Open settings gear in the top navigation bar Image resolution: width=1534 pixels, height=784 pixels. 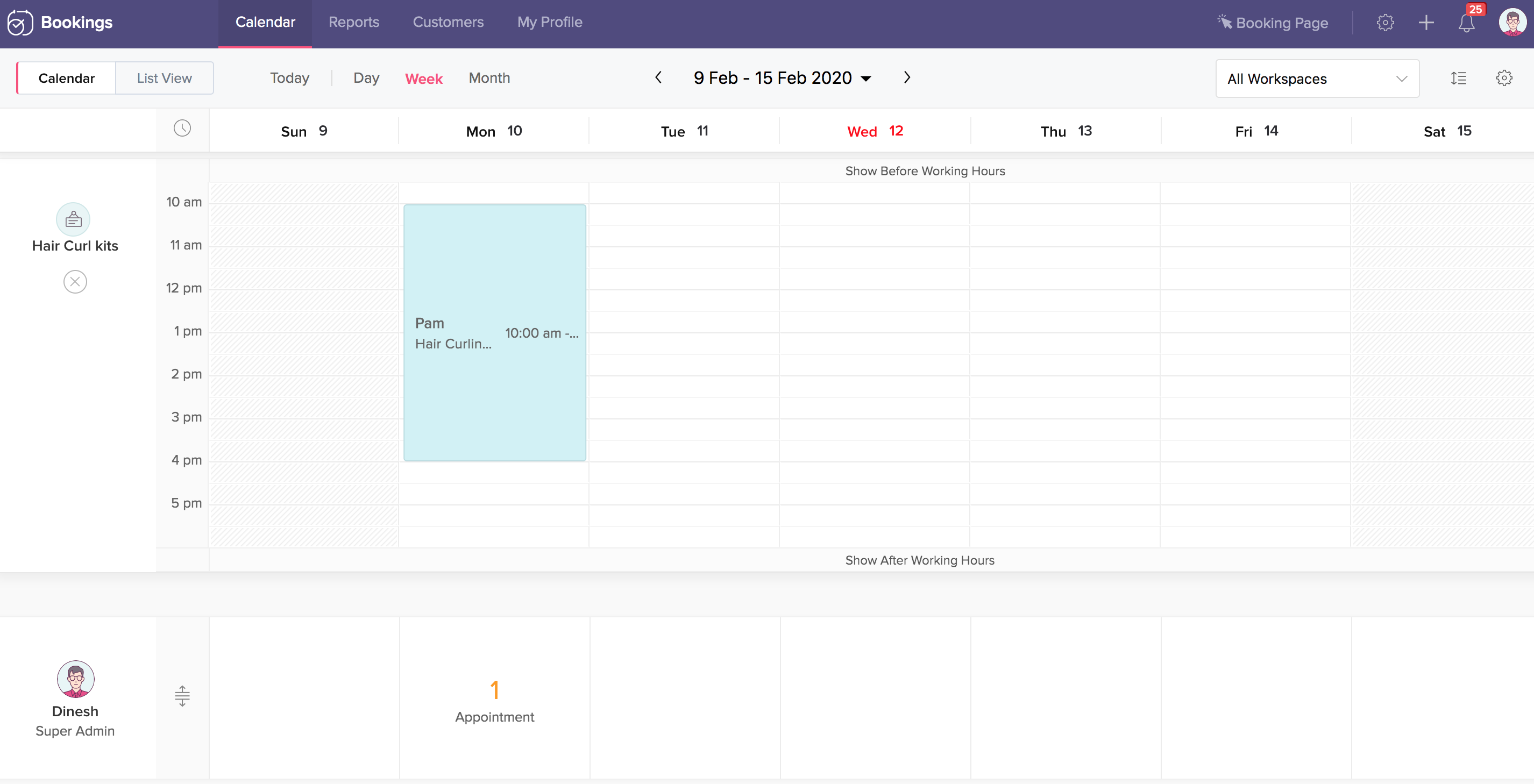pyautogui.click(x=1385, y=23)
